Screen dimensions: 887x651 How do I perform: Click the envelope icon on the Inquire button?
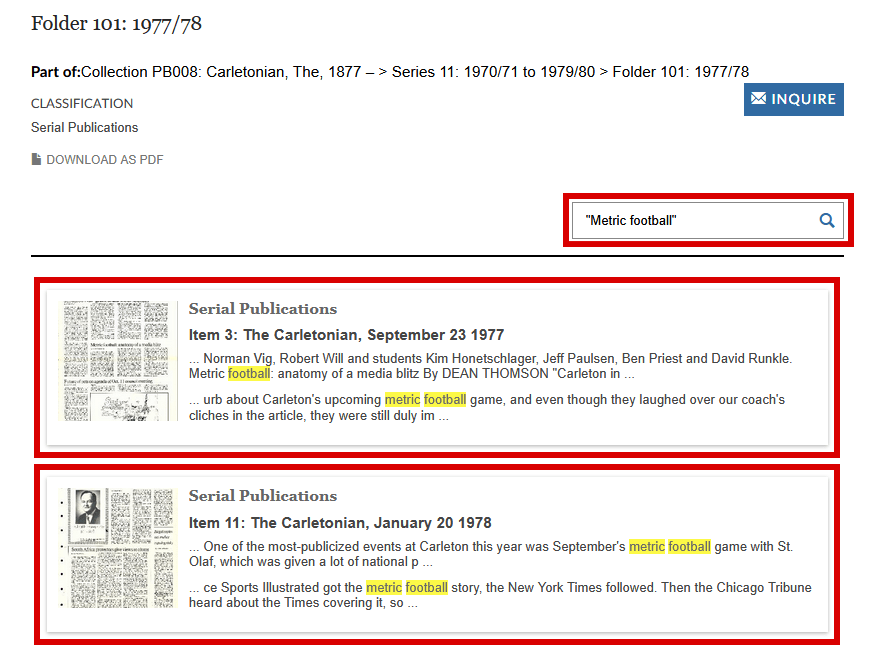(x=759, y=98)
